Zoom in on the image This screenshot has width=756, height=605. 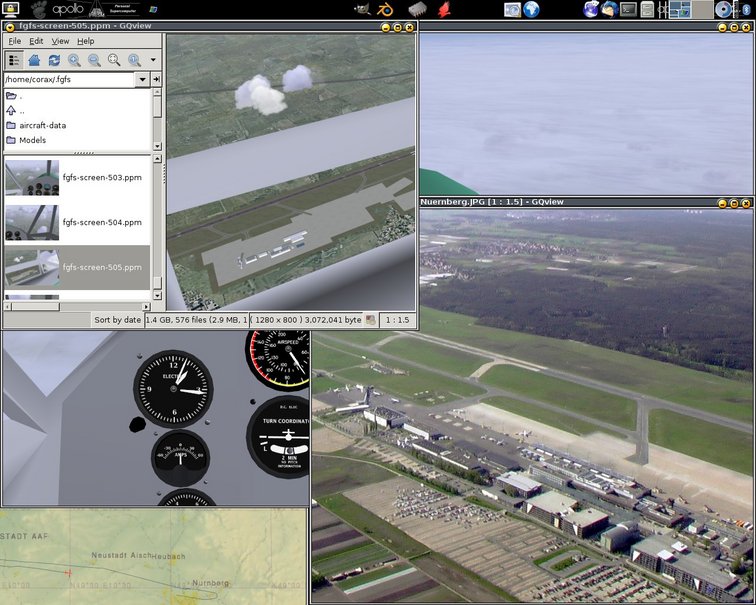[x=74, y=60]
